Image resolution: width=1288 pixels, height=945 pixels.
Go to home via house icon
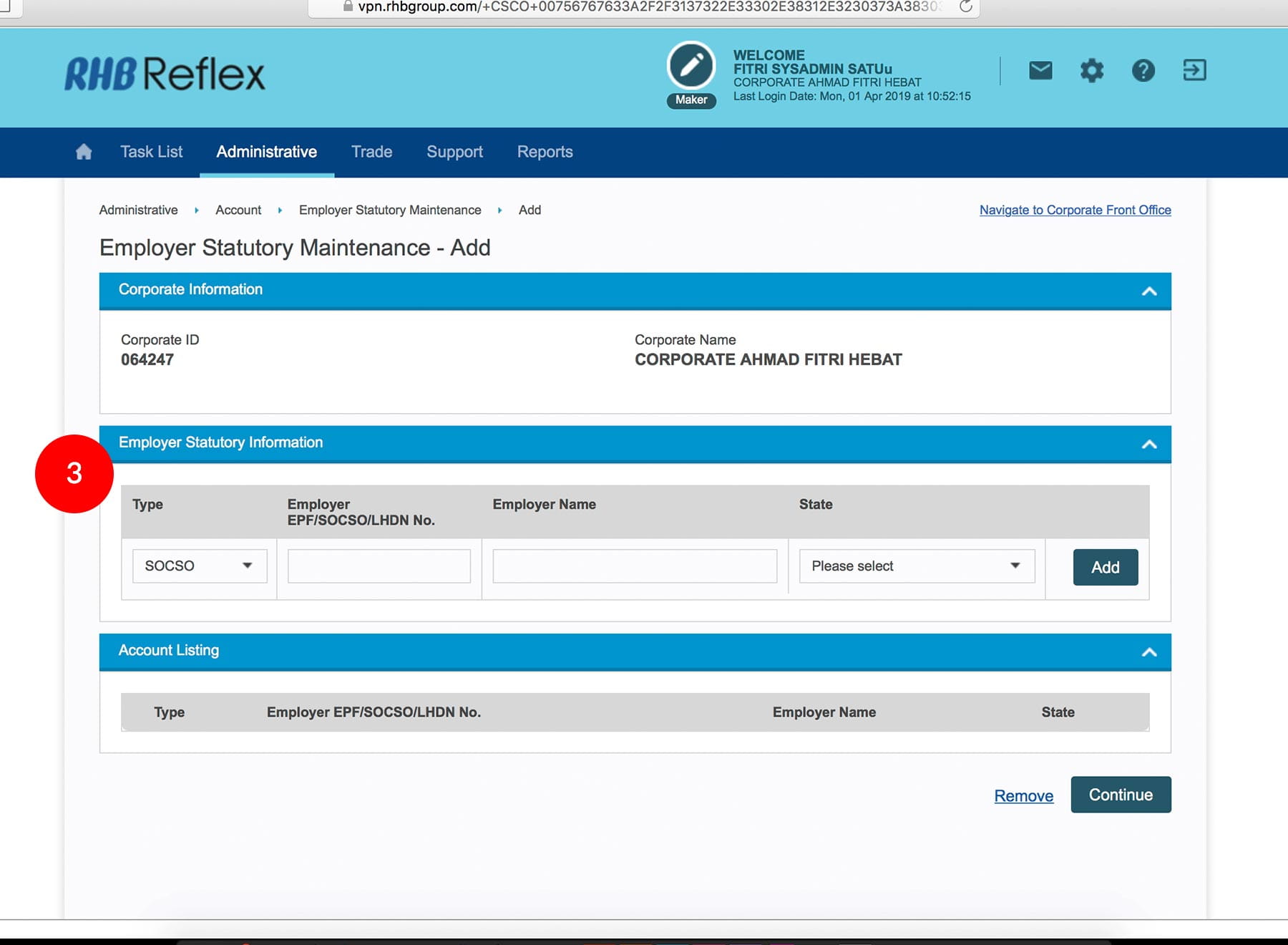click(84, 152)
